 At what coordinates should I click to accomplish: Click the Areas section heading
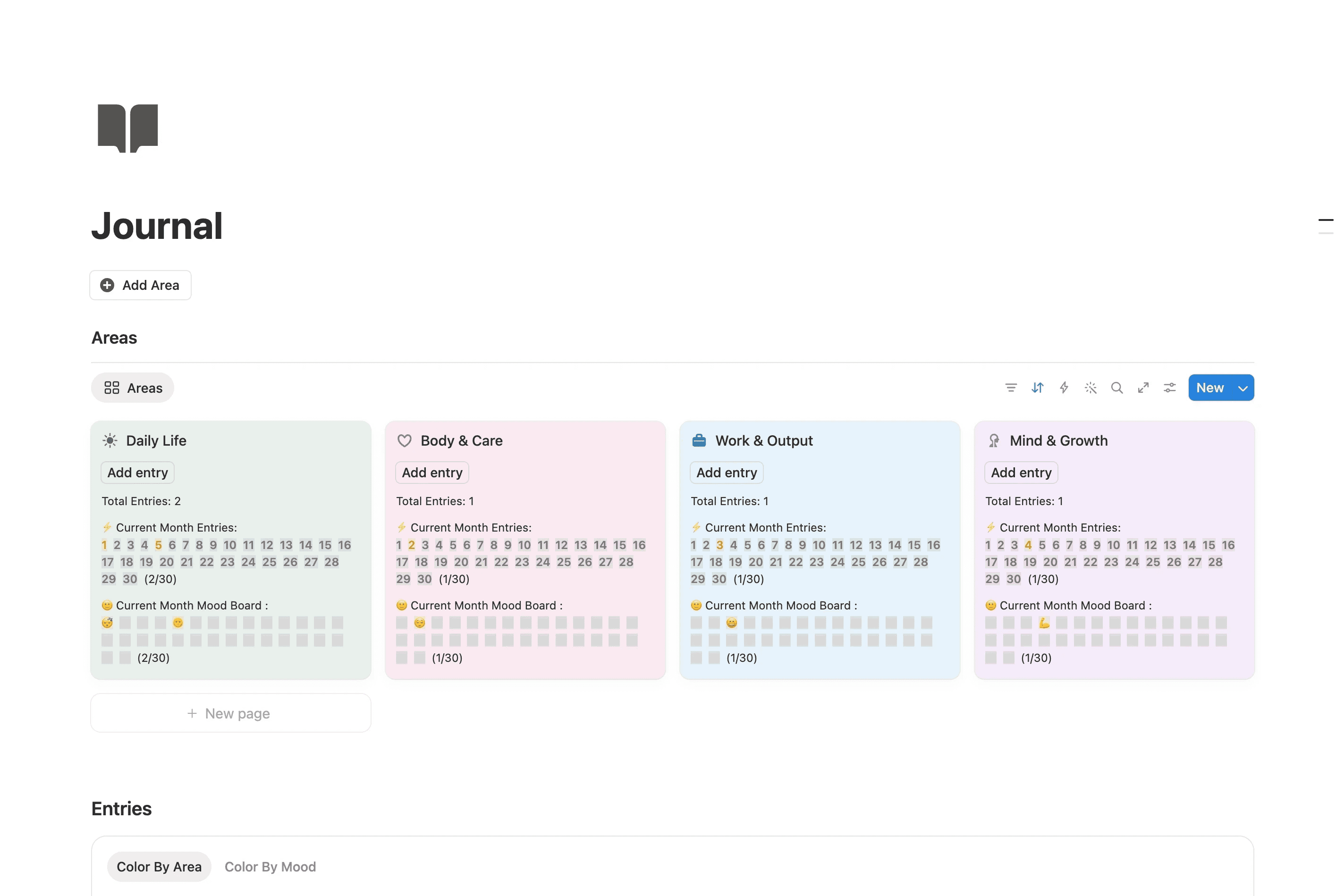coord(114,338)
